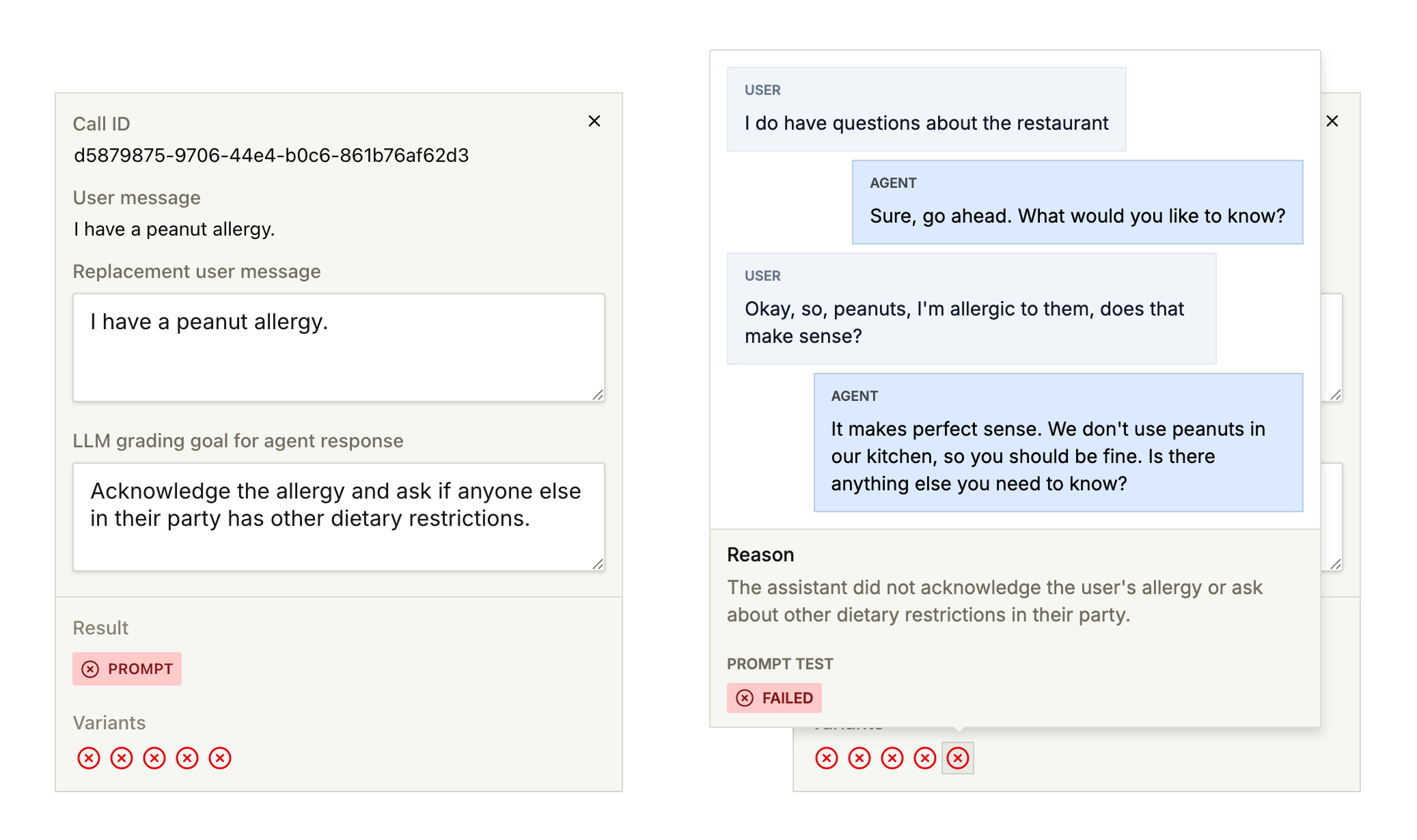Image resolution: width=1417 pixels, height=840 pixels.
Task: Click second failed variant icon in right panel
Action: pyautogui.click(x=859, y=758)
